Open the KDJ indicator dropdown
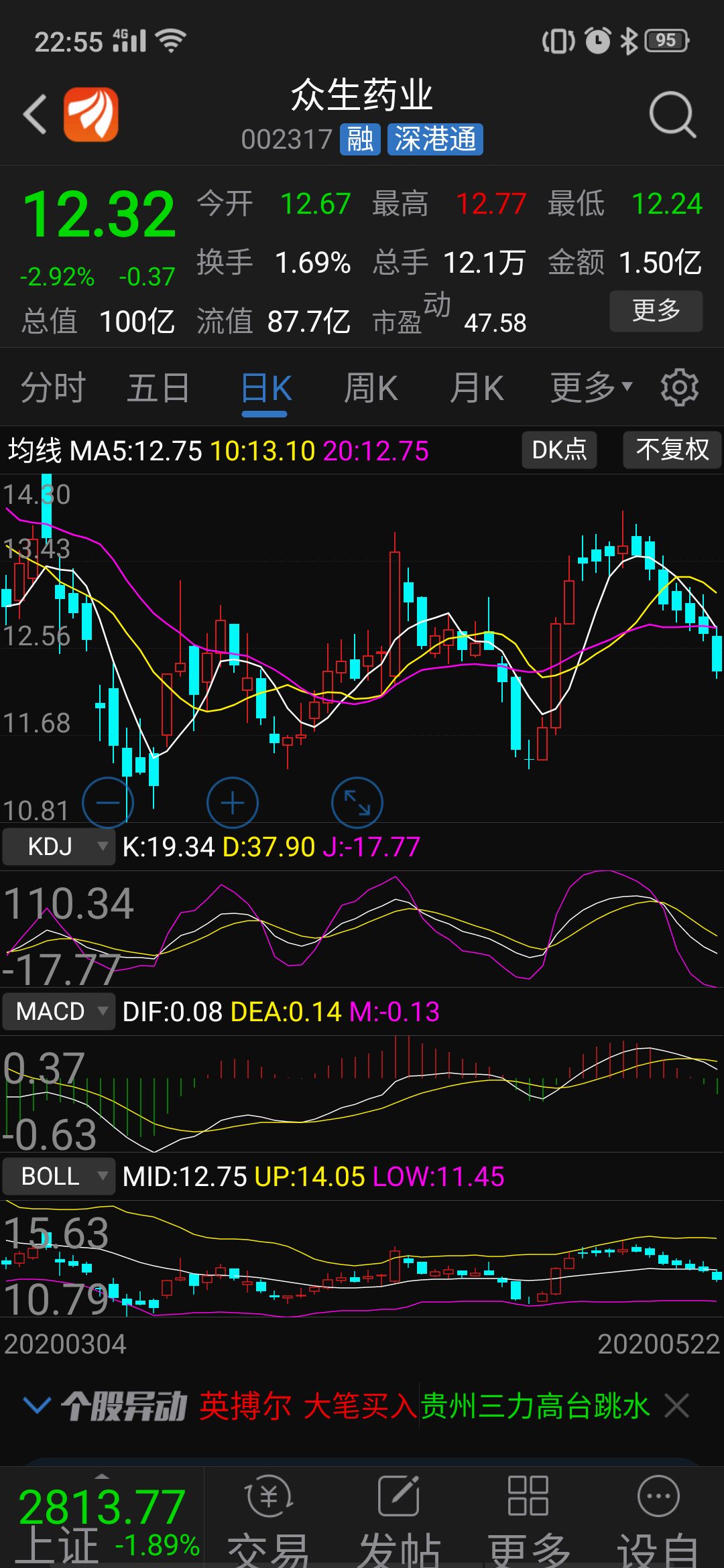The width and height of the screenshot is (724, 1568). coord(58,846)
